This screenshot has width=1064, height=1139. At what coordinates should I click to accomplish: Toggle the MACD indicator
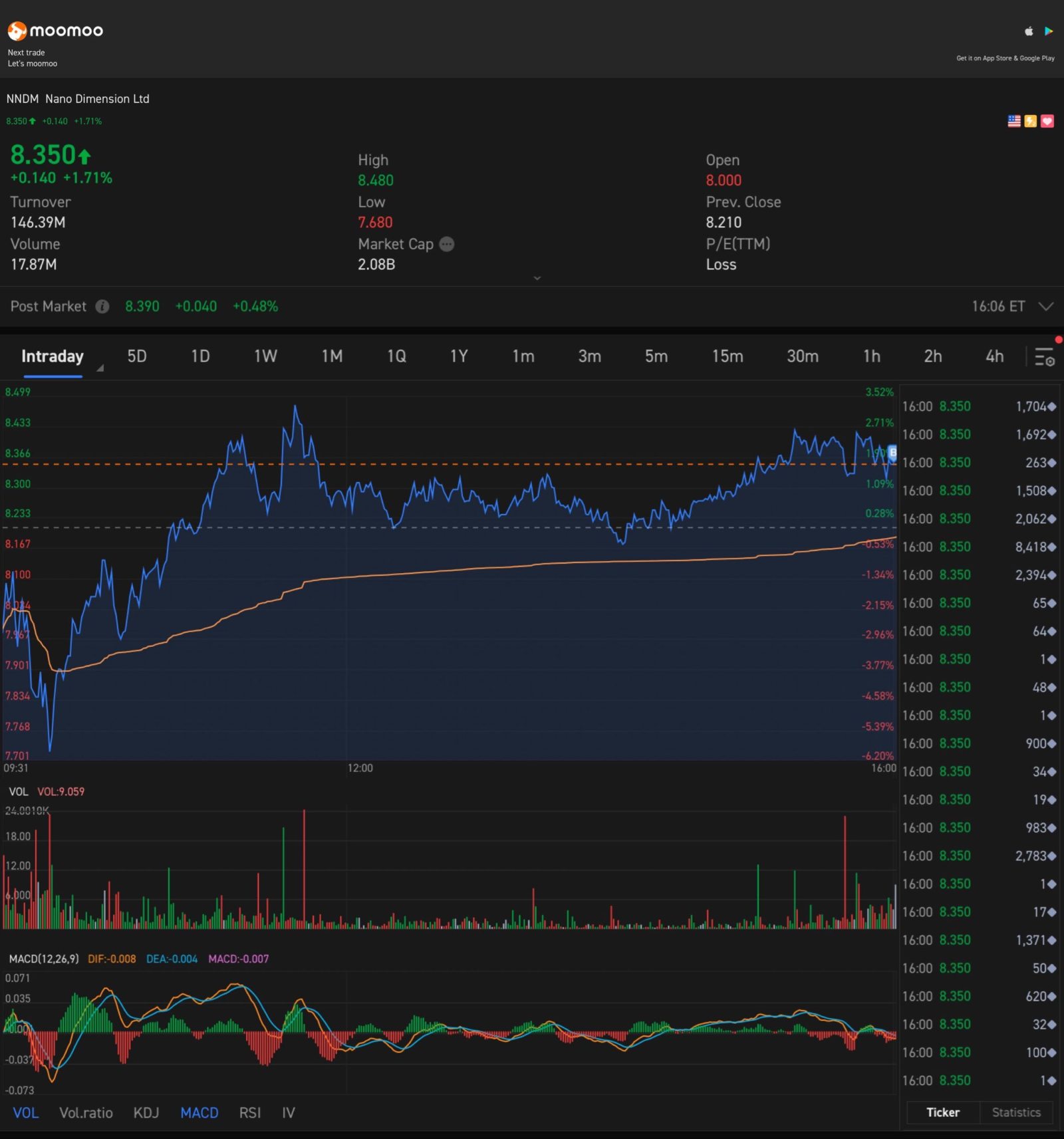199,1112
